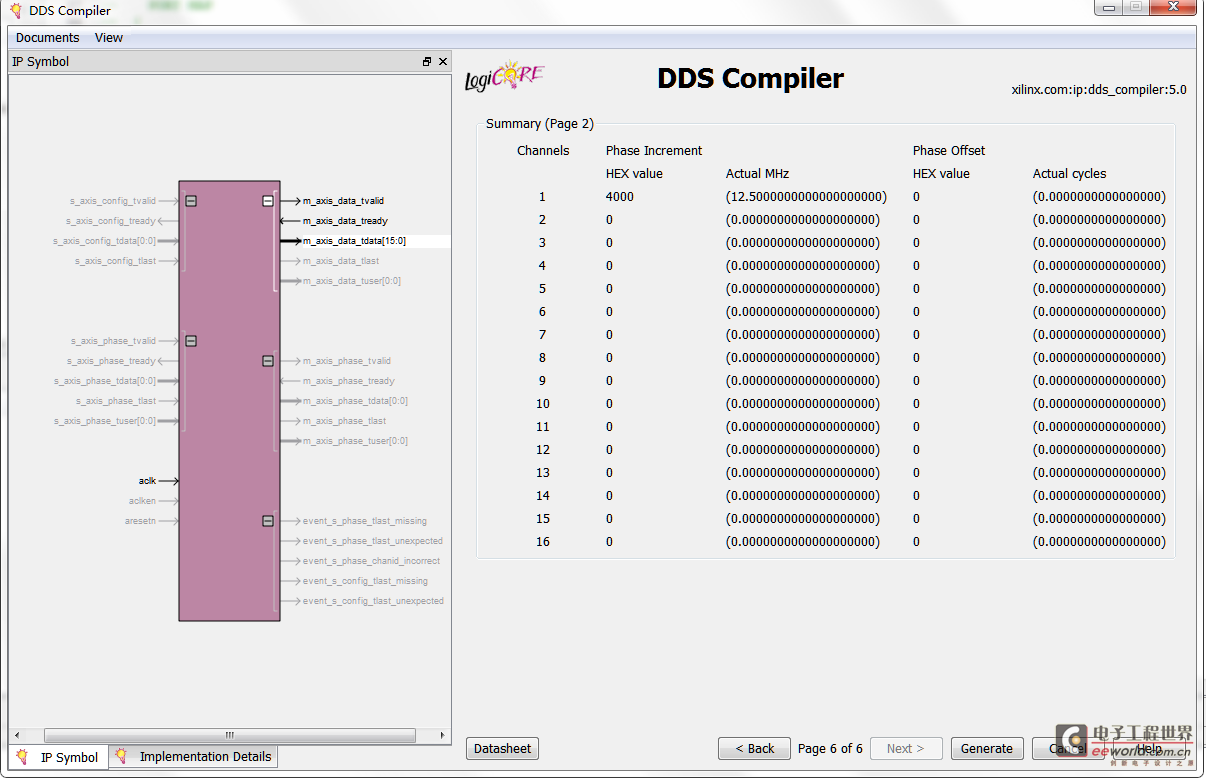Click the 4000 HEX value of channel 1
Screen dimensions: 1206x781
tap(620, 197)
